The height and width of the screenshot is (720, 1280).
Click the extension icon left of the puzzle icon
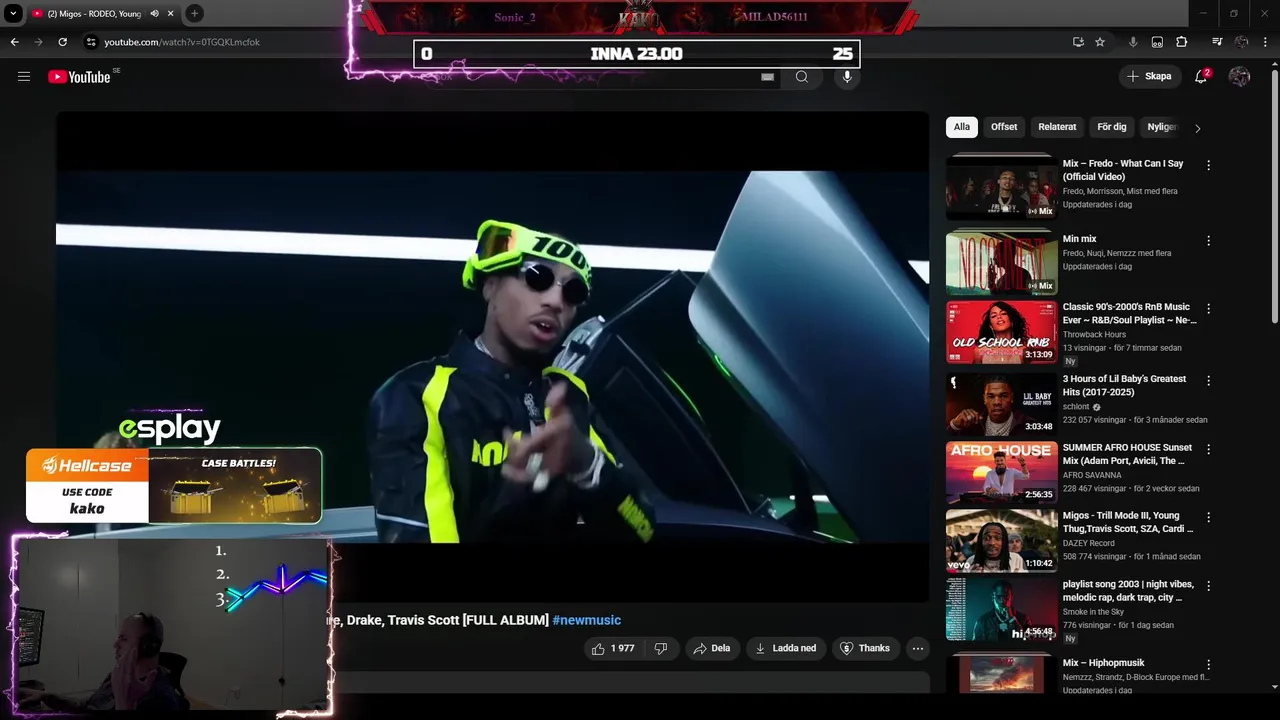coord(1157,42)
